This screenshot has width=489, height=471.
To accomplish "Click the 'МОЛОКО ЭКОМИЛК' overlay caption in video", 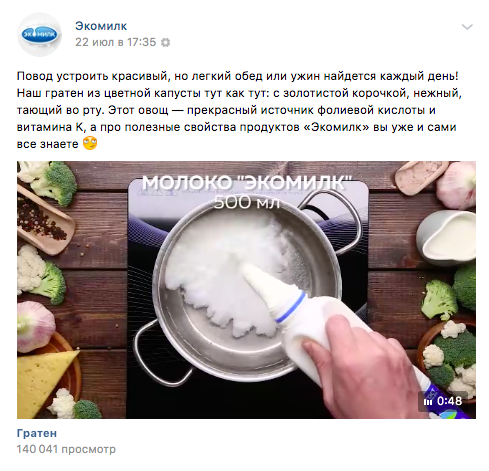I will click(x=247, y=183).
